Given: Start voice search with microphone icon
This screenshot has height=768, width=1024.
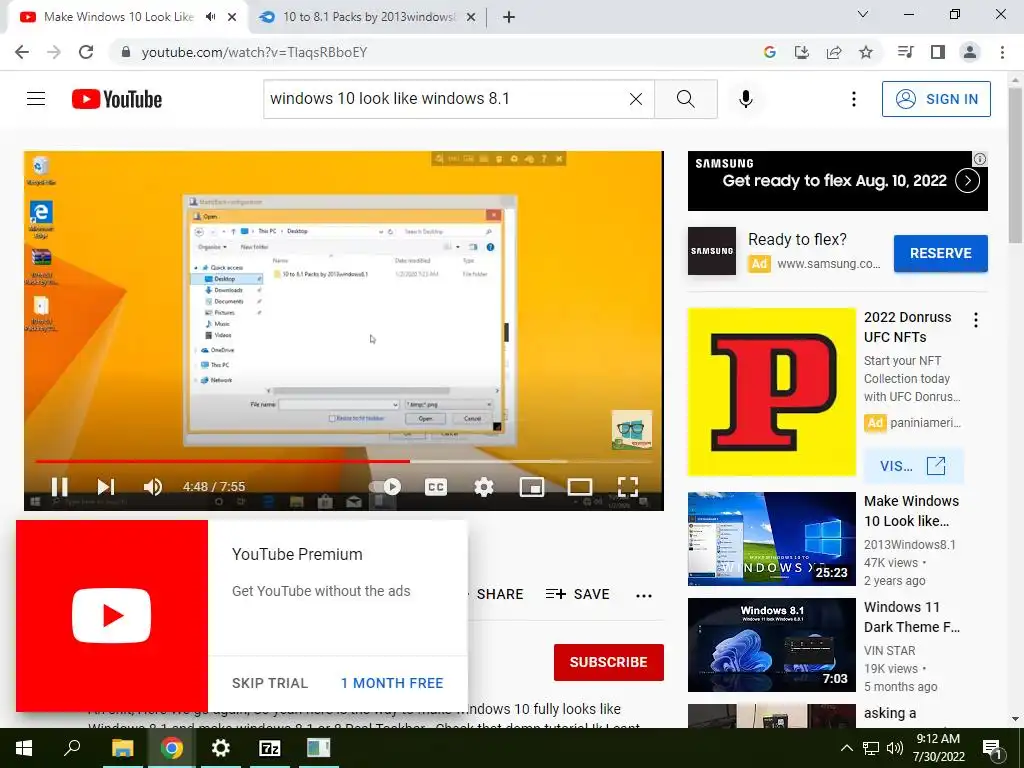Looking at the screenshot, I should (x=746, y=99).
